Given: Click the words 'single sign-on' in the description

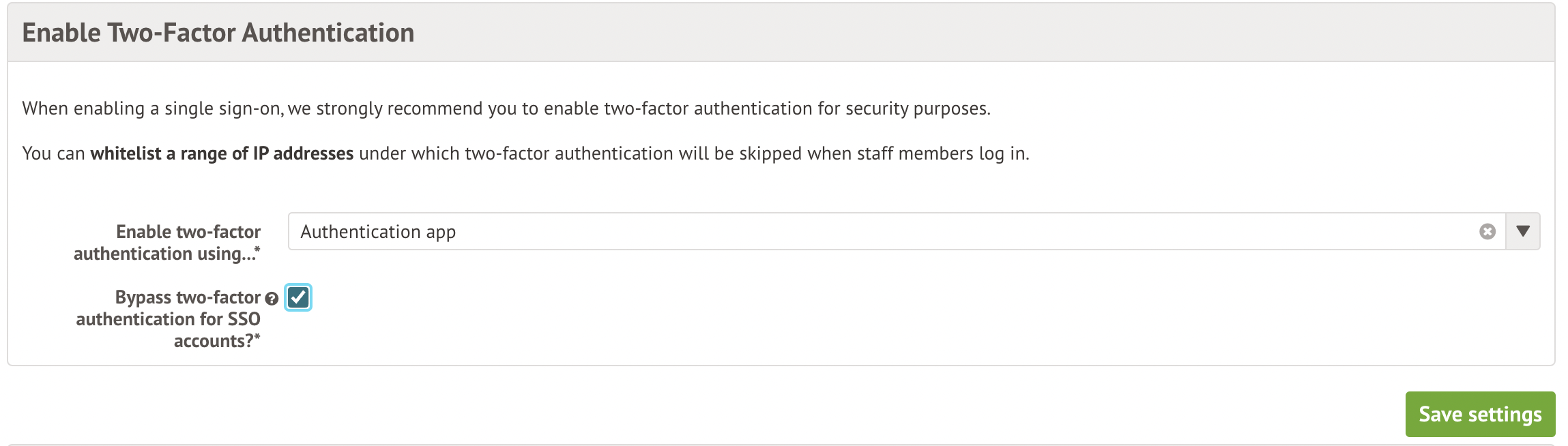Looking at the screenshot, I should point(223,108).
